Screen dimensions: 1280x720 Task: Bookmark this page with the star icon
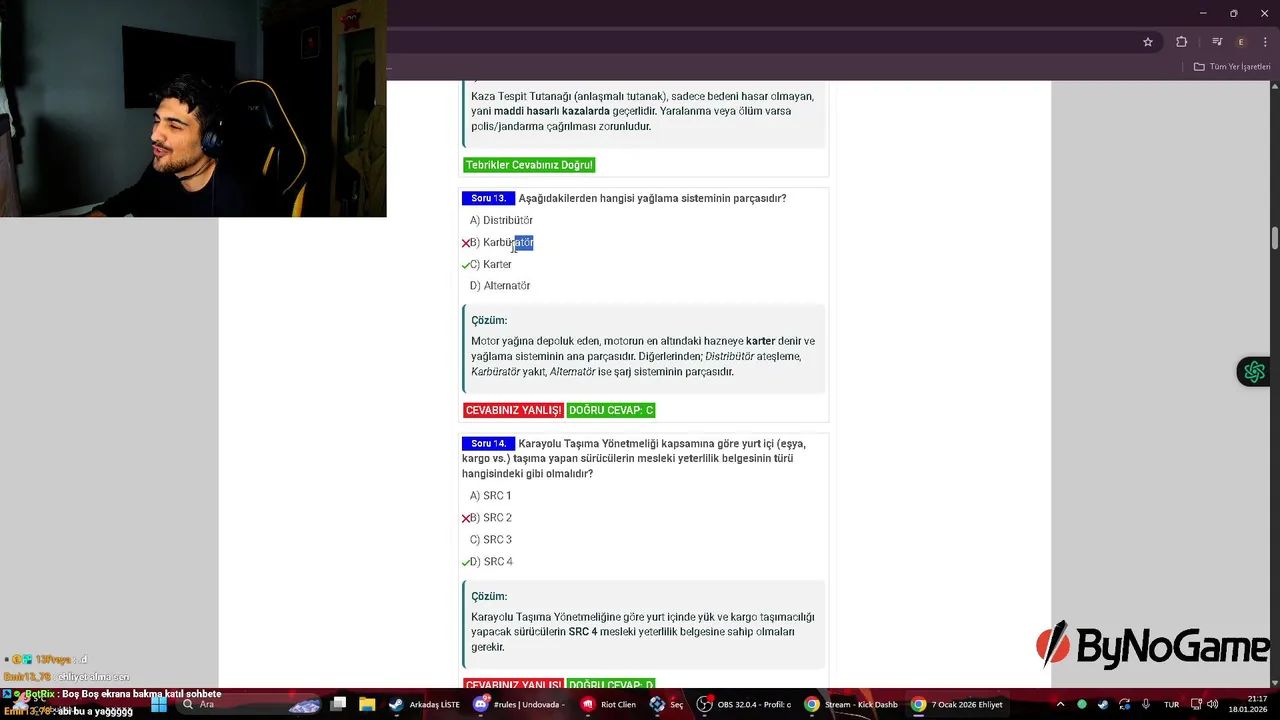[1148, 42]
